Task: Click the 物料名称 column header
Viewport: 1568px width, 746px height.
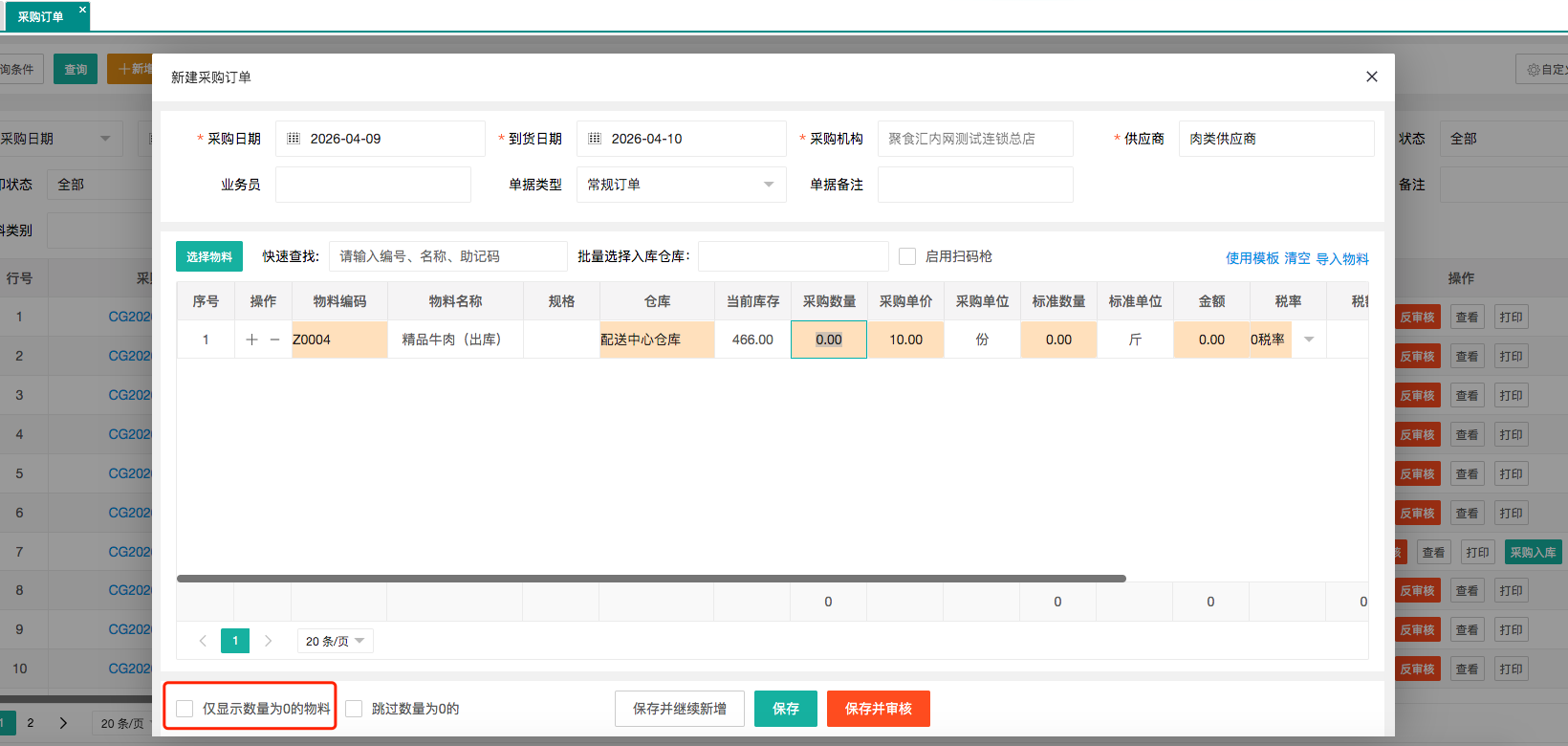Action: point(455,301)
